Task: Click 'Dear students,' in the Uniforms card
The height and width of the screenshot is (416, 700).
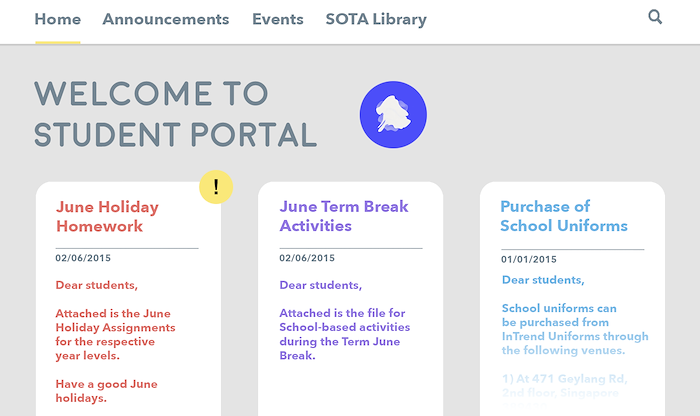Action: 543,280
